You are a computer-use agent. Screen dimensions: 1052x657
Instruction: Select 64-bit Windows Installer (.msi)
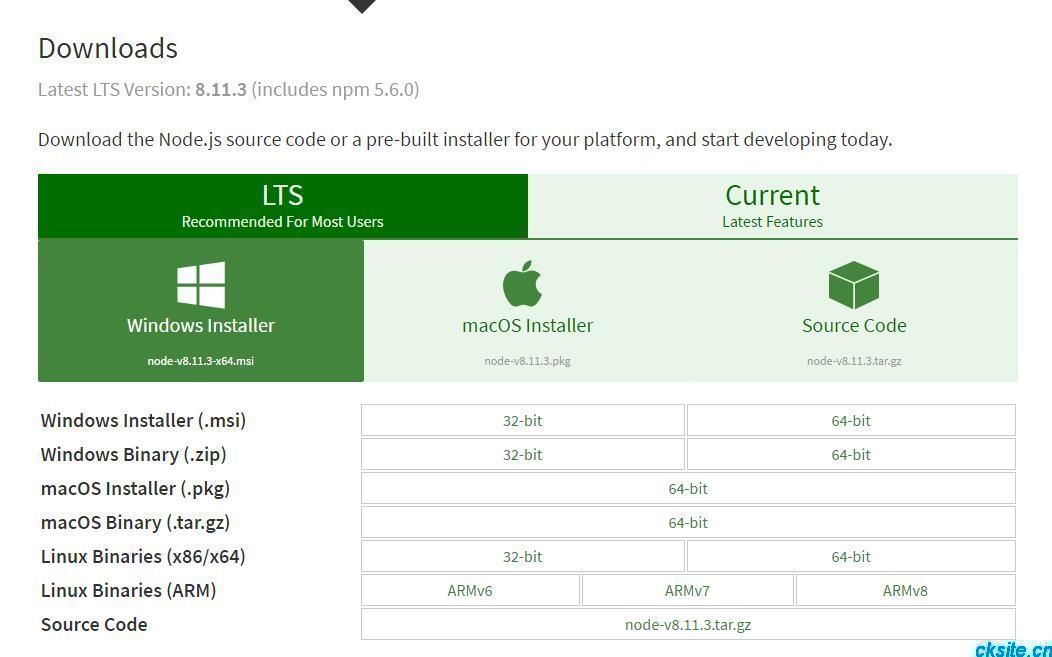click(x=851, y=421)
